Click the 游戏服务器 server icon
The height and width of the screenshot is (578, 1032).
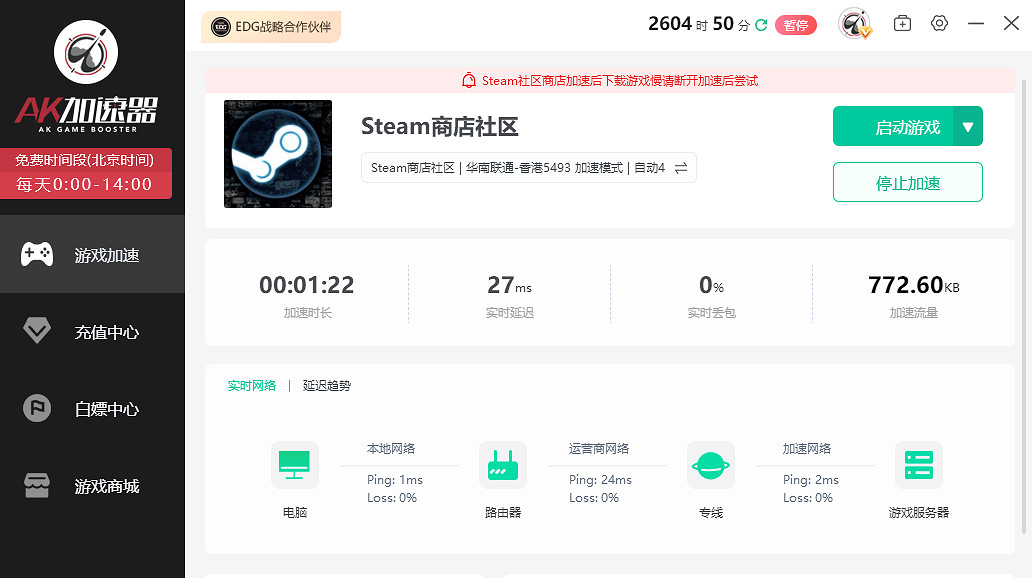coord(918,465)
